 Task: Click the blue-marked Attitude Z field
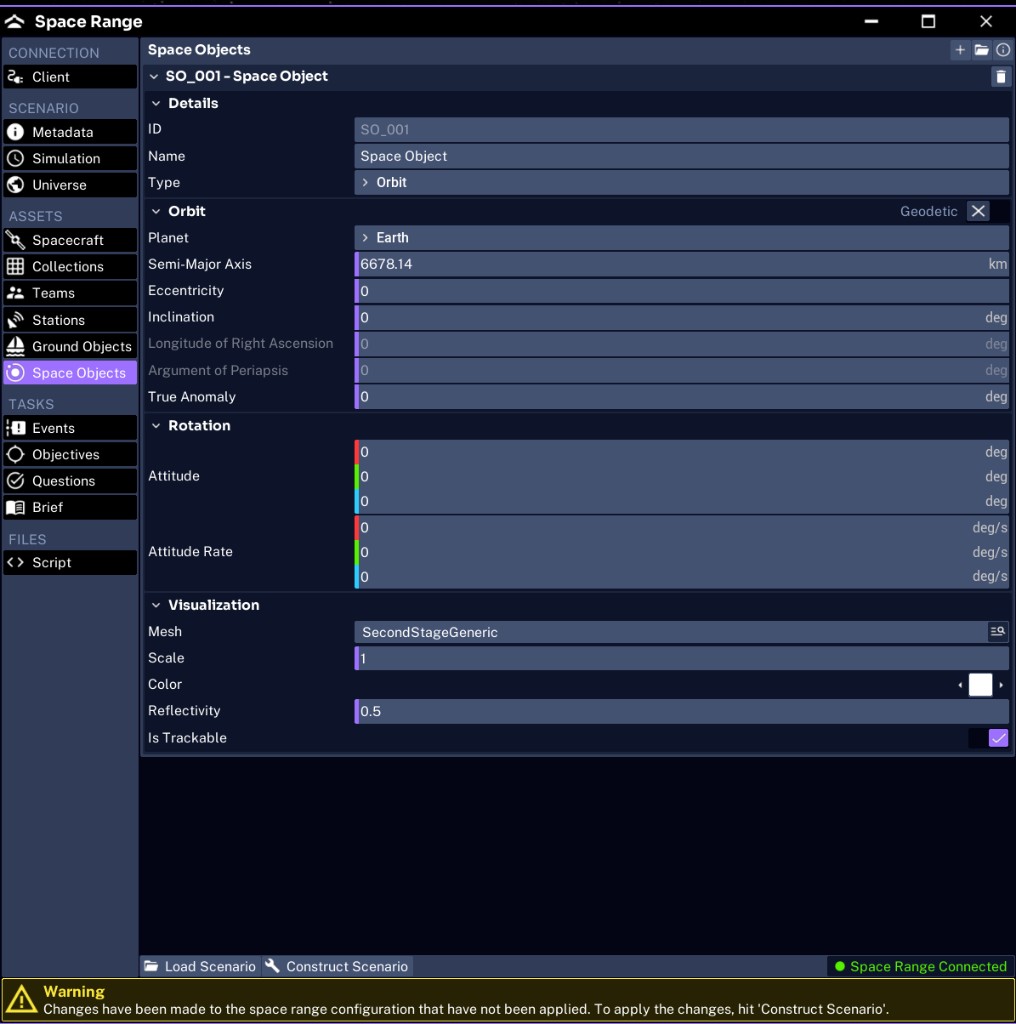tap(682, 501)
